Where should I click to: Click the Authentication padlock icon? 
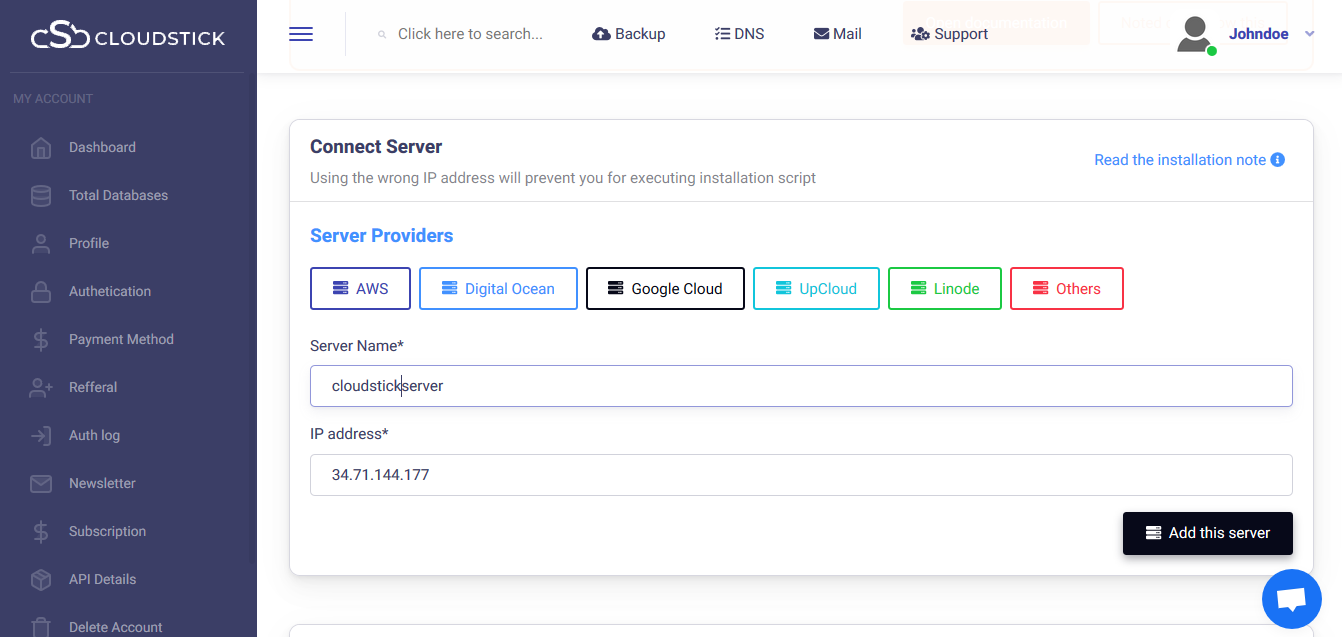pos(41,292)
